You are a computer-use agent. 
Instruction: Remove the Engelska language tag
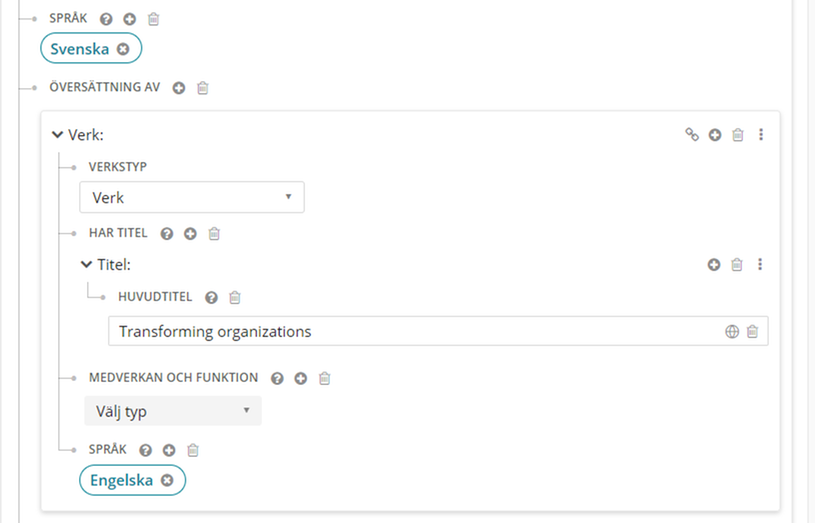point(167,481)
